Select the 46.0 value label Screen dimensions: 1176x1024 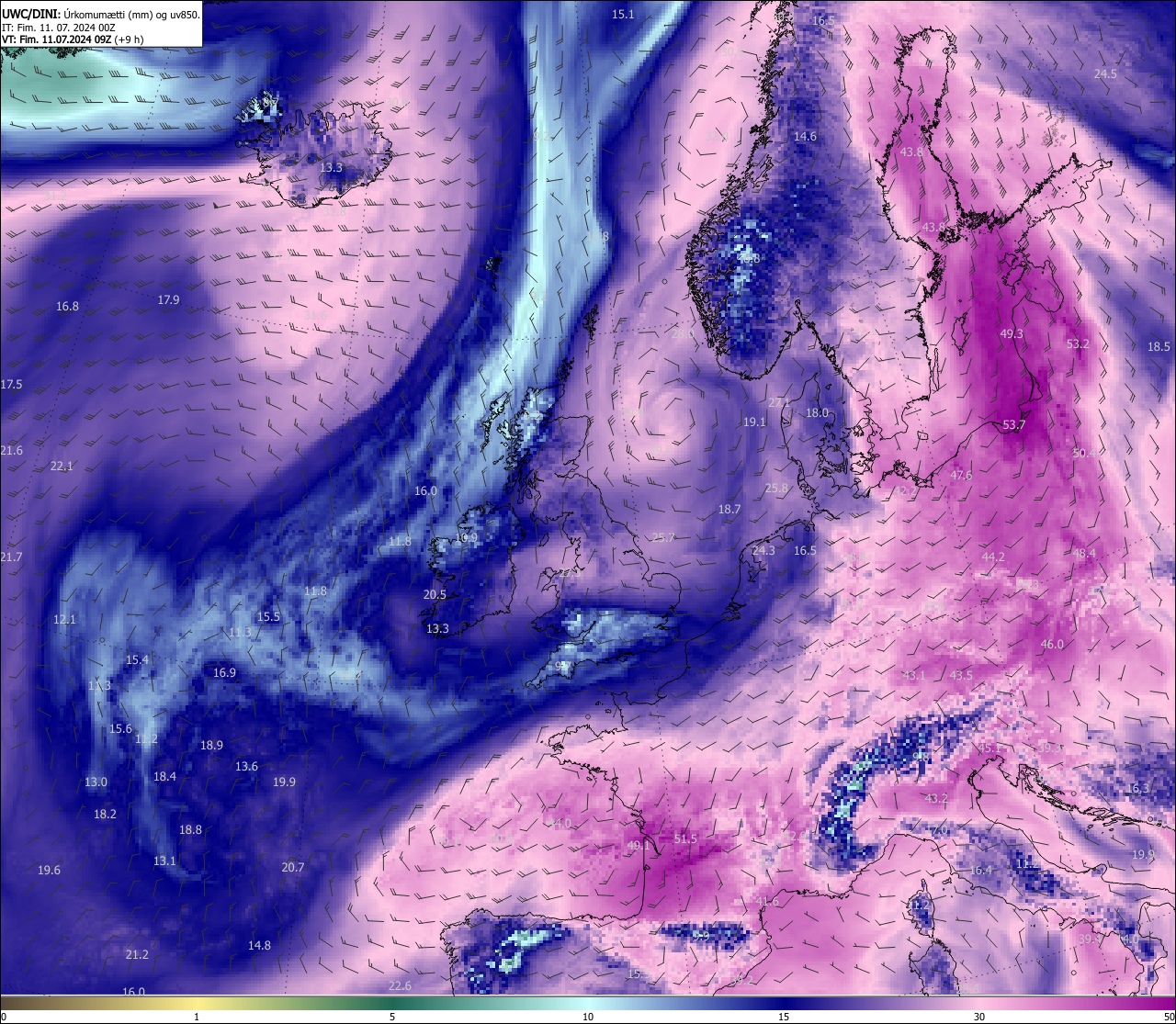[x=1052, y=644]
